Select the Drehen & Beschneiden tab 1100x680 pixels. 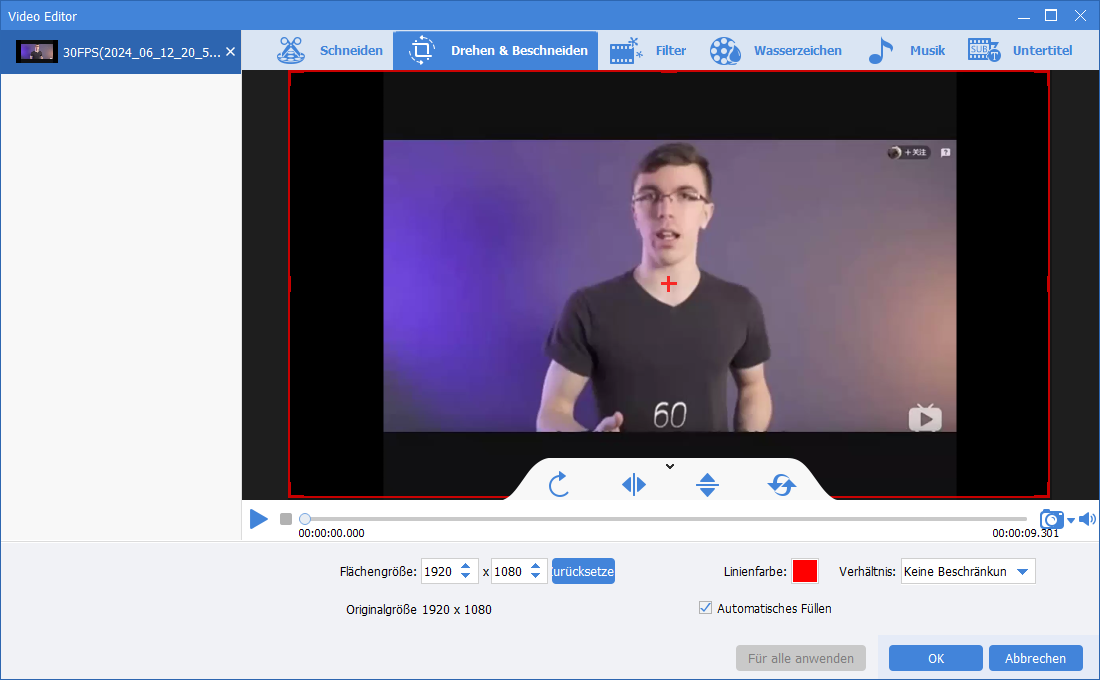tap(495, 51)
